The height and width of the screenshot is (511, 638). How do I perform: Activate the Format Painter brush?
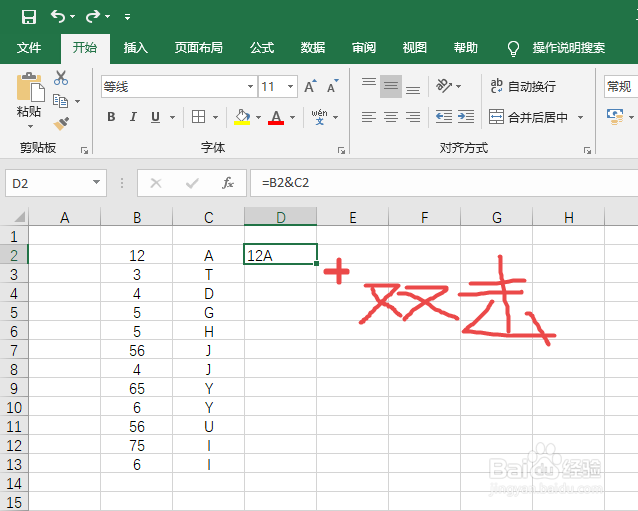pos(61,124)
